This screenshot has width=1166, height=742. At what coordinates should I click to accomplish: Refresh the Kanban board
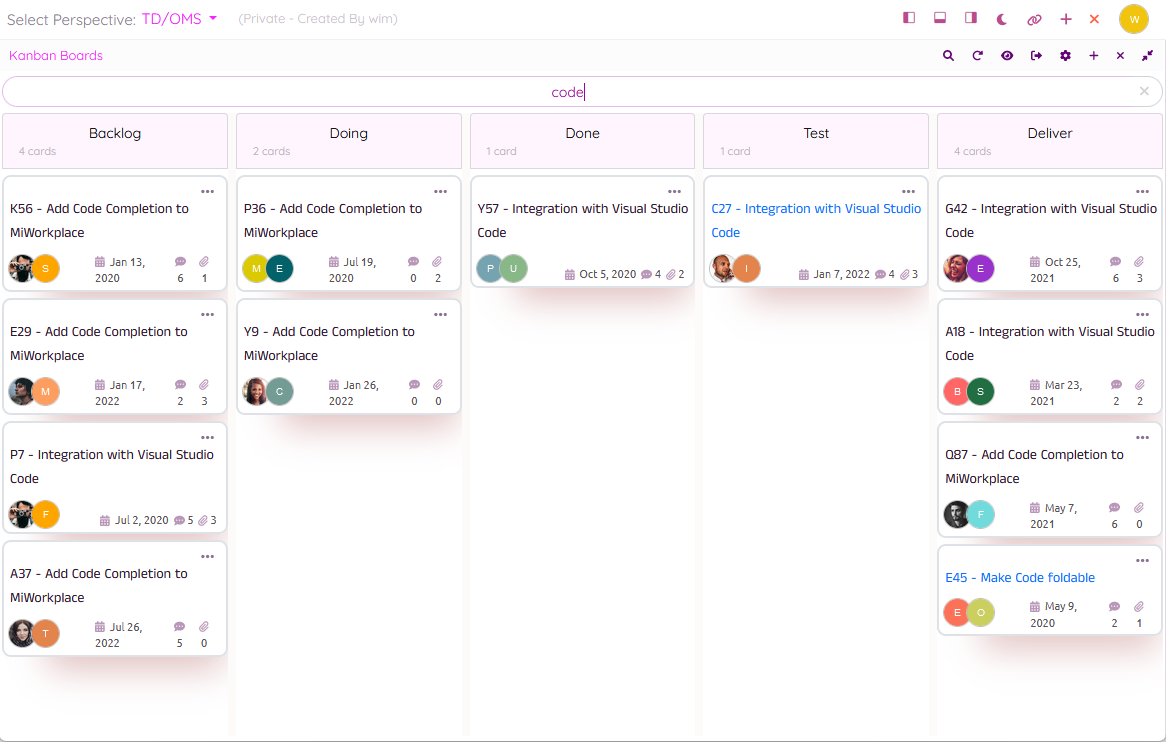[x=977, y=56]
